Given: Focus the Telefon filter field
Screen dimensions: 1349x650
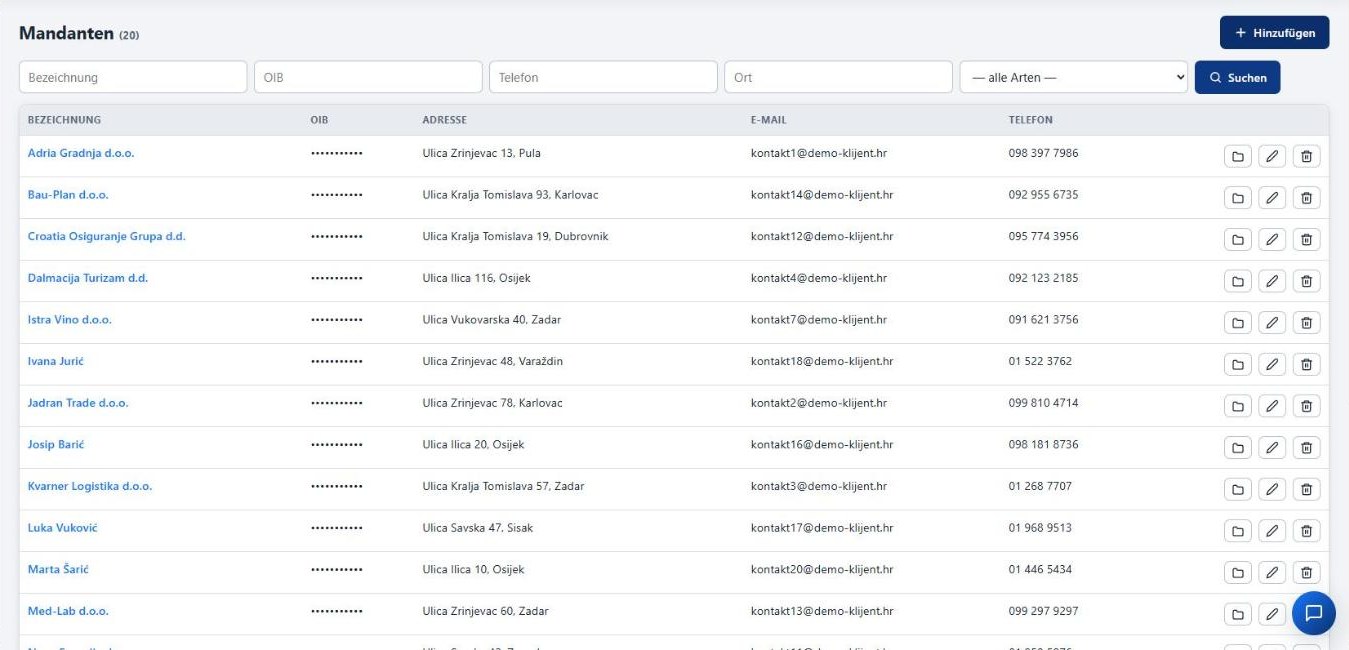Looking at the screenshot, I should click(x=603, y=77).
